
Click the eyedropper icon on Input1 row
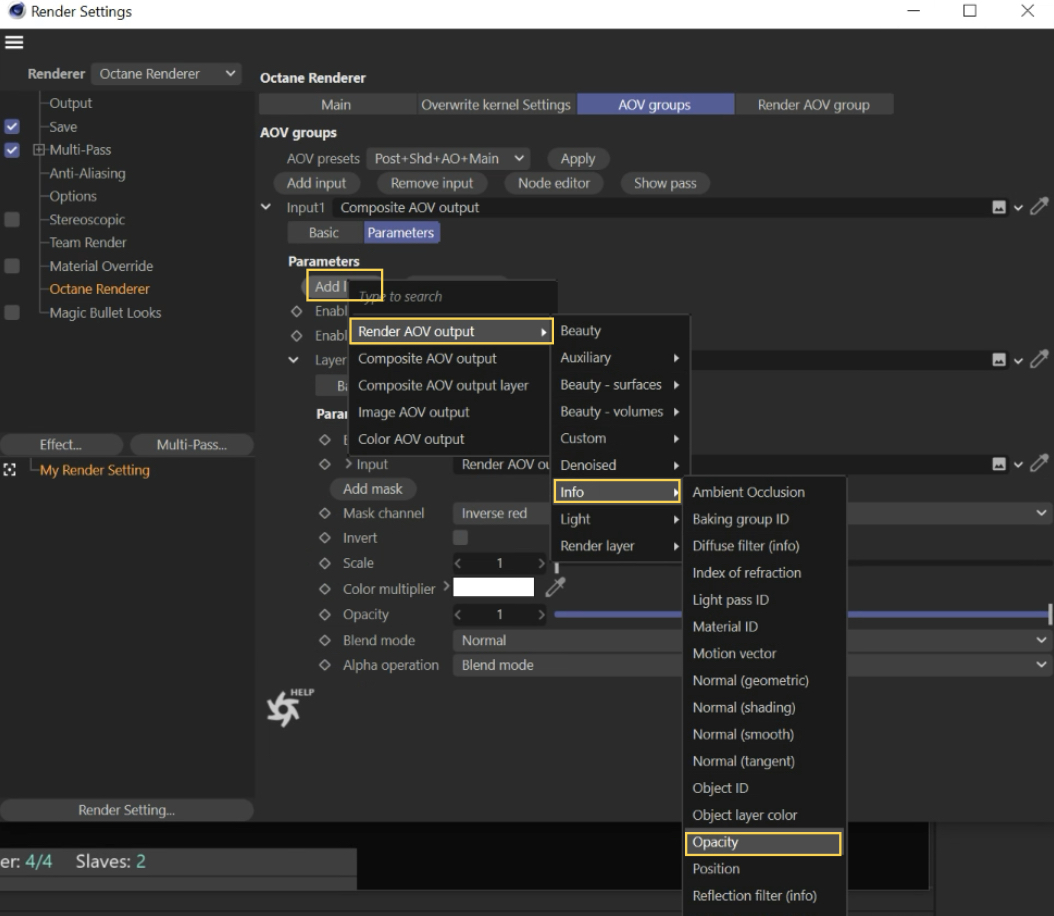tap(1039, 206)
